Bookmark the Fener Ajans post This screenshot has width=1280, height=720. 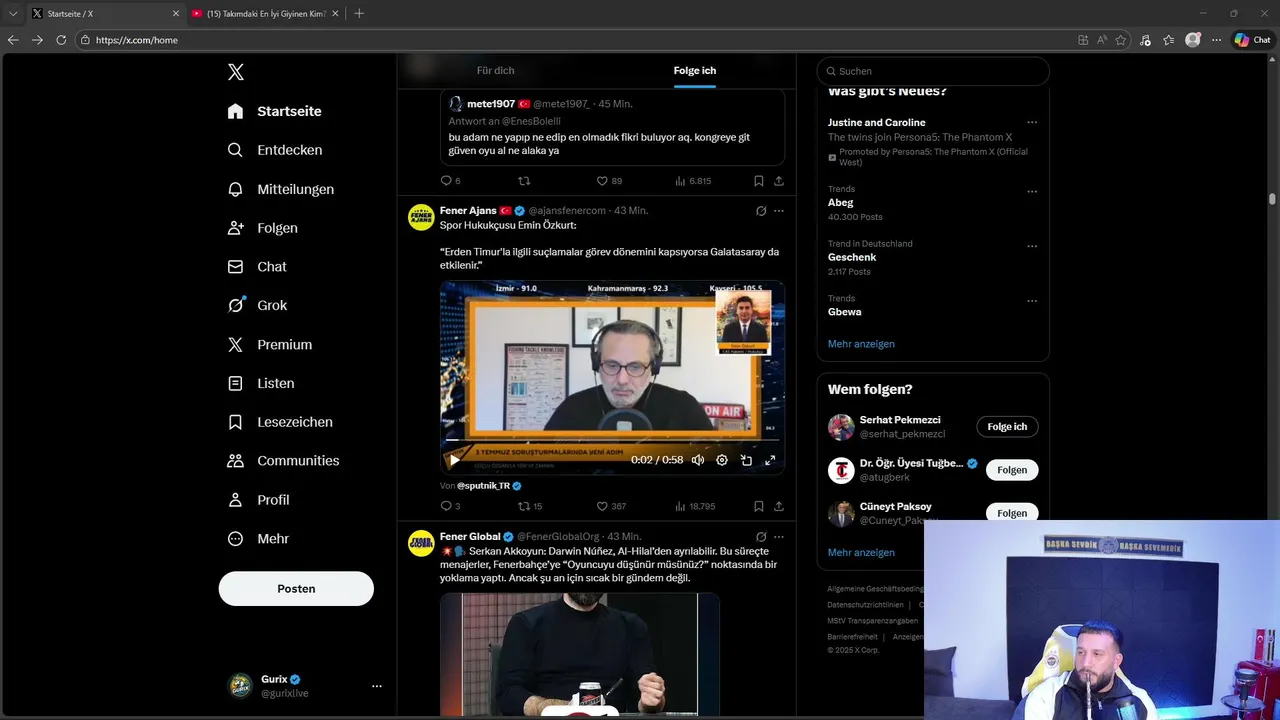(x=759, y=506)
